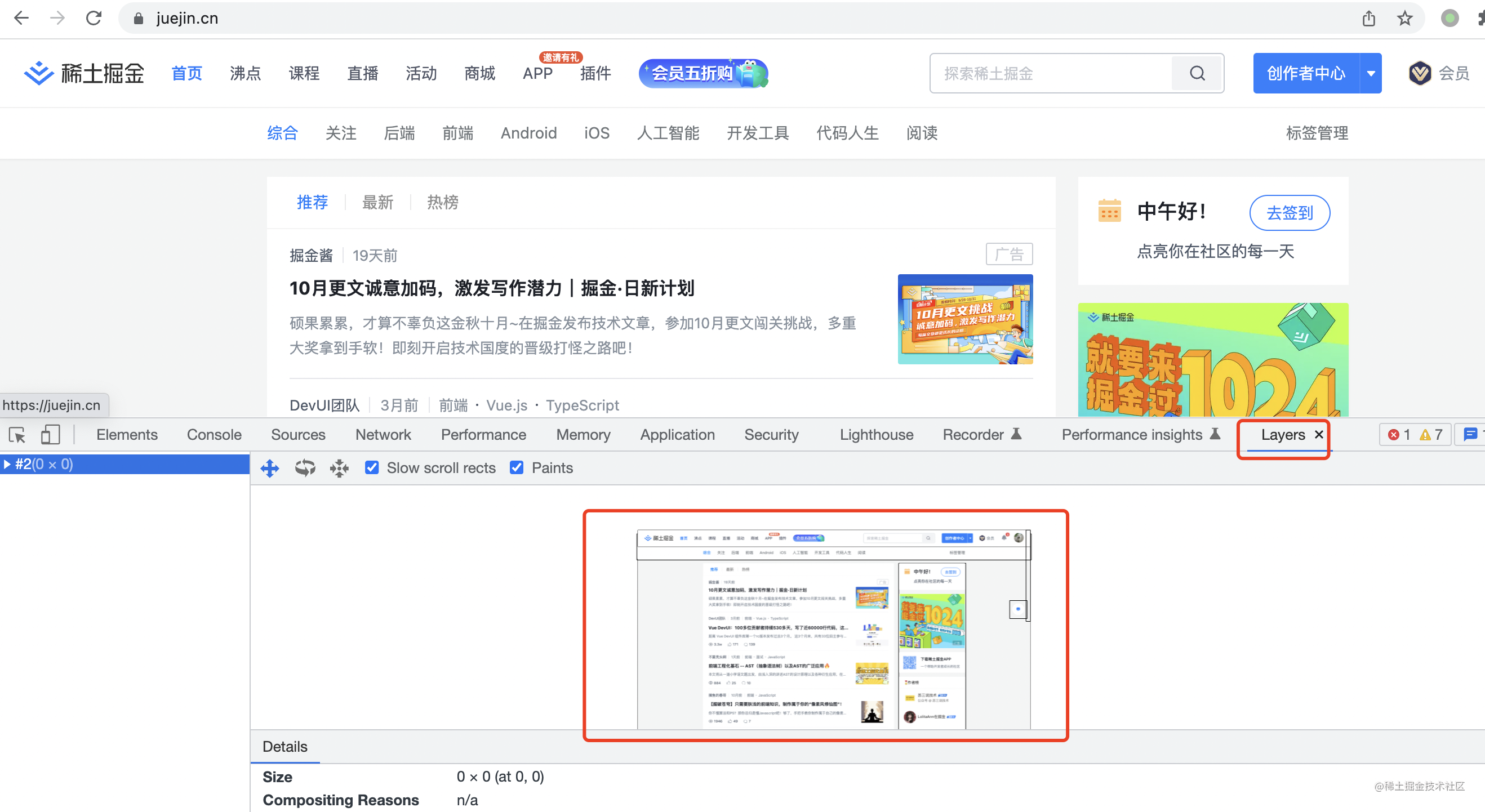The width and height of the screenshot is (1485, 812).
Task: Select the pan mode tool
Action: point(270,468)
